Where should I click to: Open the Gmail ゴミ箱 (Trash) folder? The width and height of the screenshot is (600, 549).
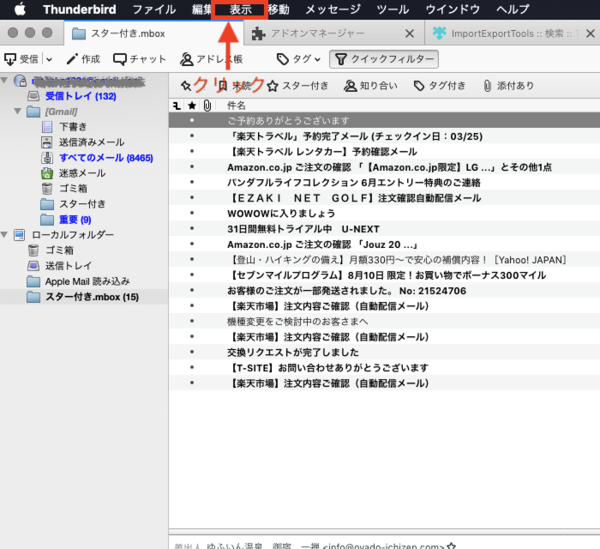pyautogui.click(x=47, y=189)
